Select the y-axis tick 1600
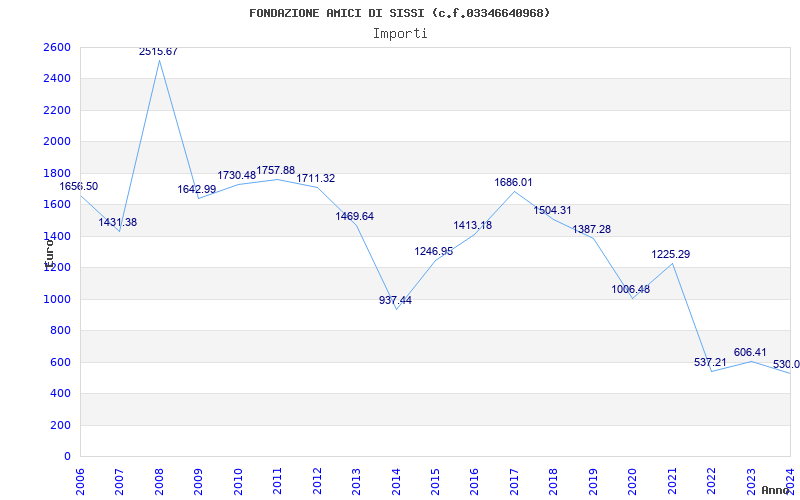The image size is (800, 500). (57, 205)
